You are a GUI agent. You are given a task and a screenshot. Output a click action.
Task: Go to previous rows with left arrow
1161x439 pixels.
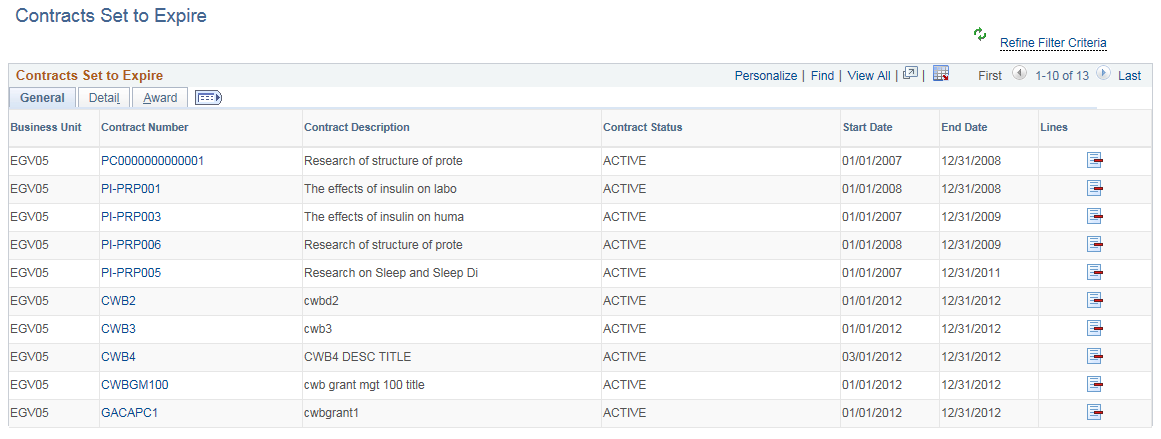(x=1019, y=74)
